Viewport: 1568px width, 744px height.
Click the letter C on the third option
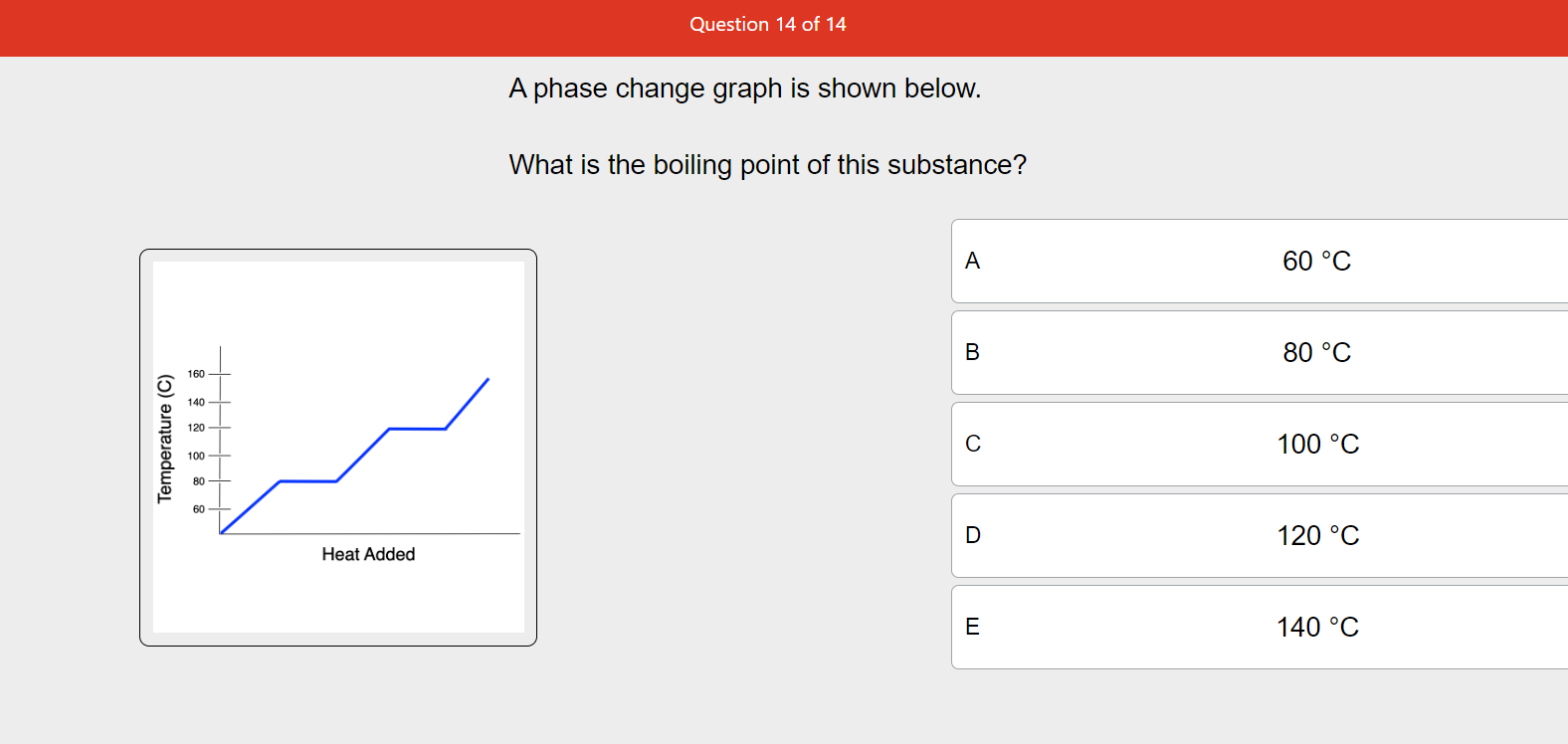974,444
